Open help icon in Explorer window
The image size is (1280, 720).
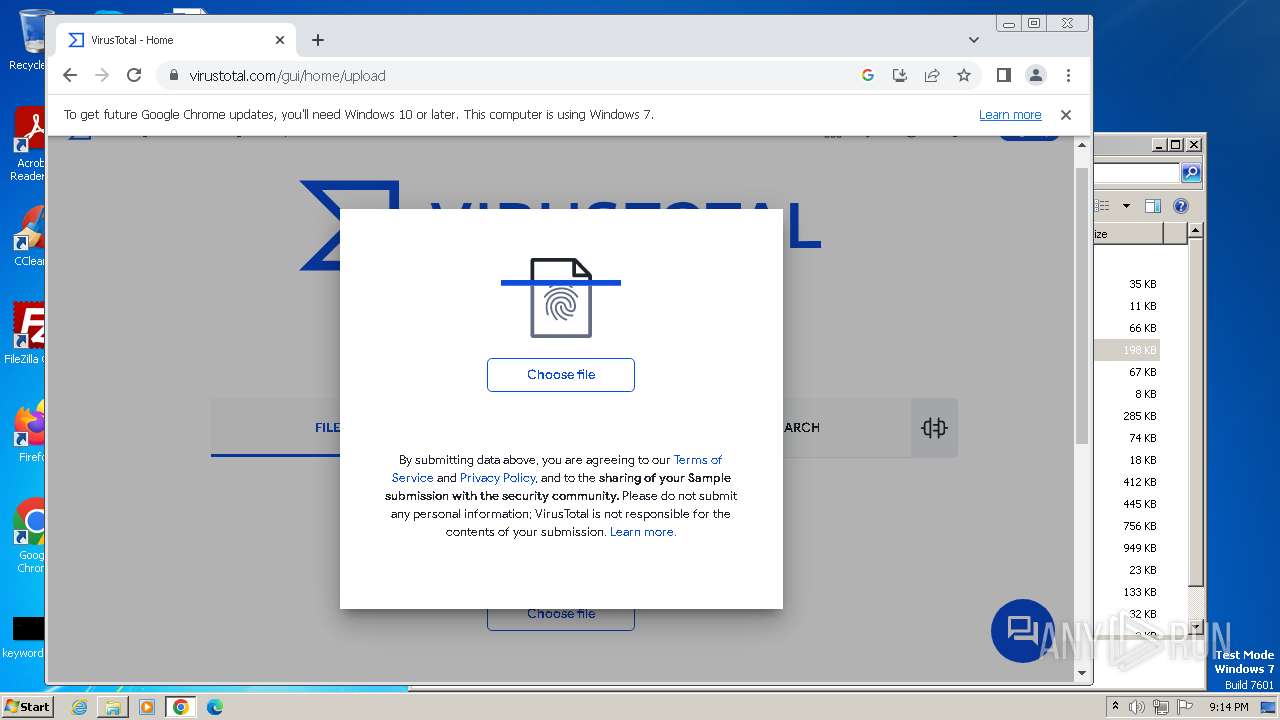tap(1181, 206)
